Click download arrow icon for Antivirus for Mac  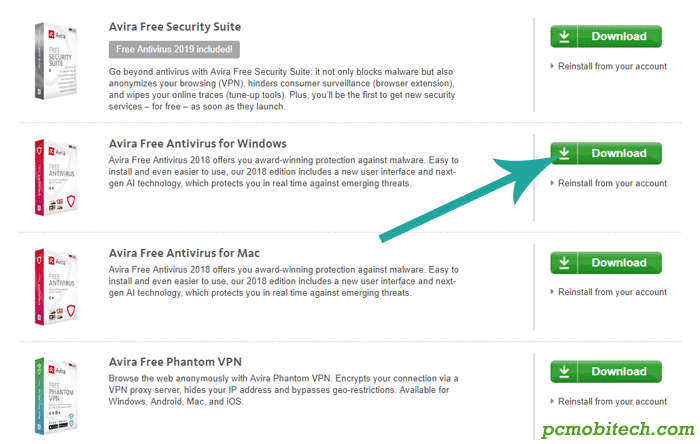[564, 262]
